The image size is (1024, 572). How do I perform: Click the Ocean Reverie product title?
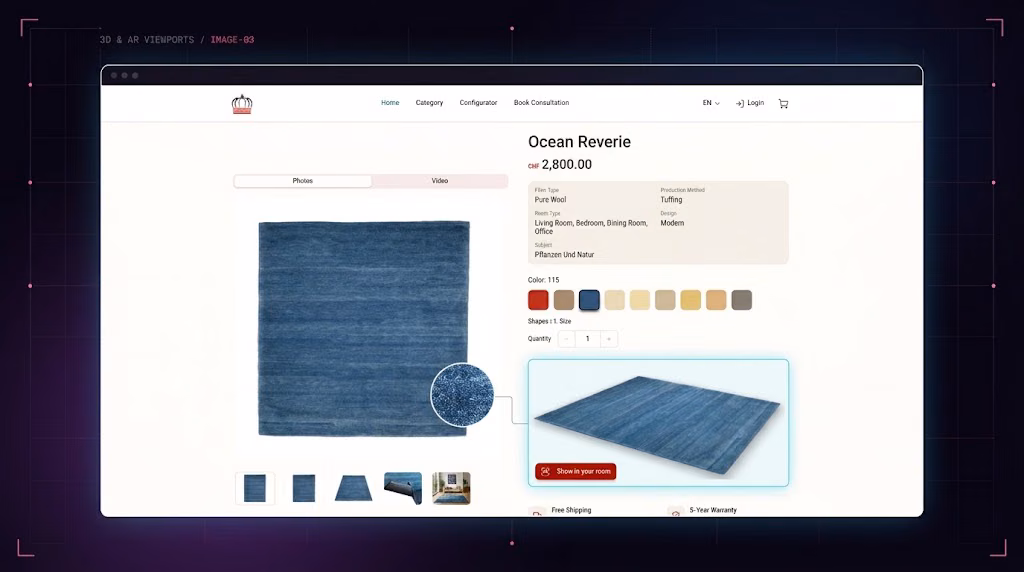coord(579,142)
